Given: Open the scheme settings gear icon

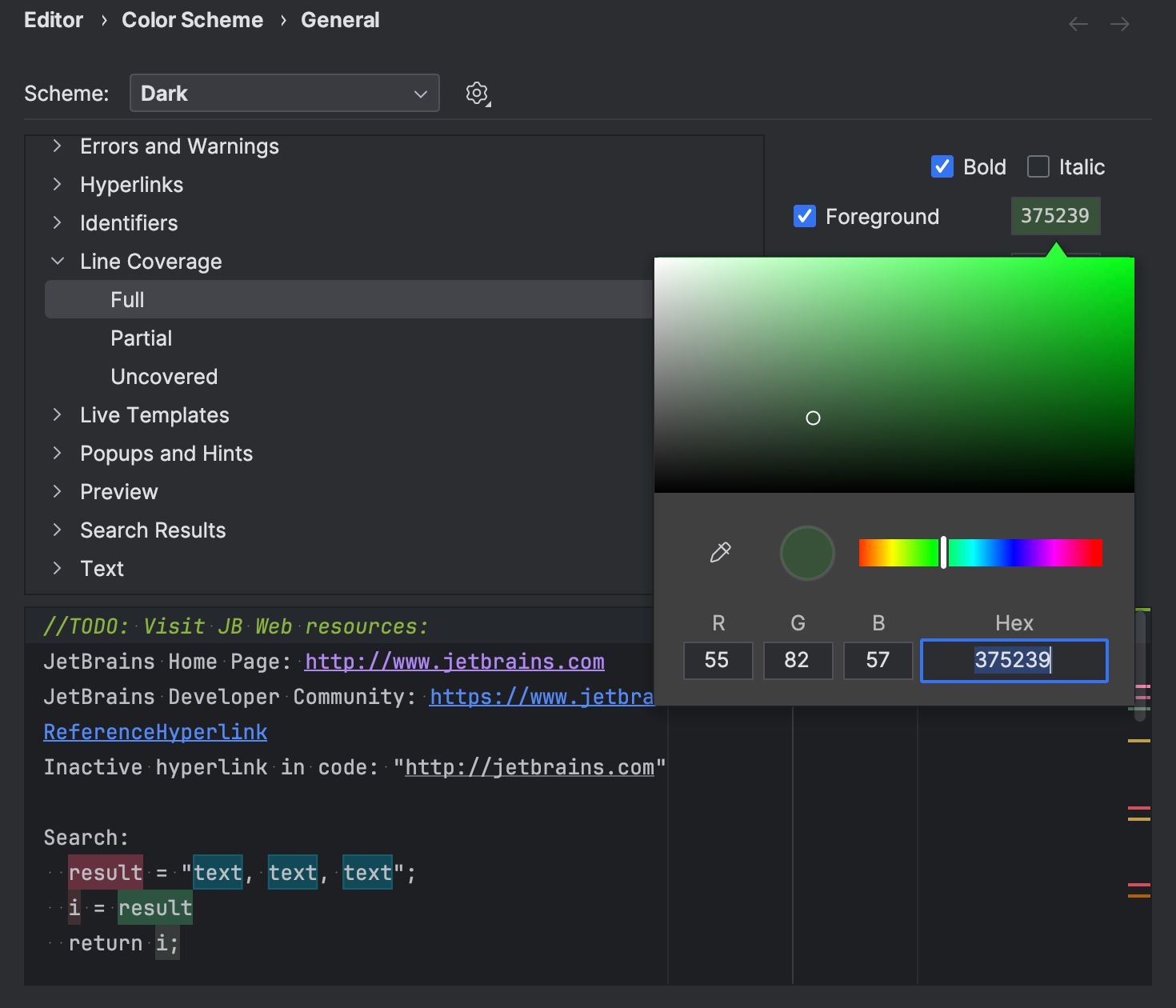Looking at the screenshot, I should tap(477, 93).
